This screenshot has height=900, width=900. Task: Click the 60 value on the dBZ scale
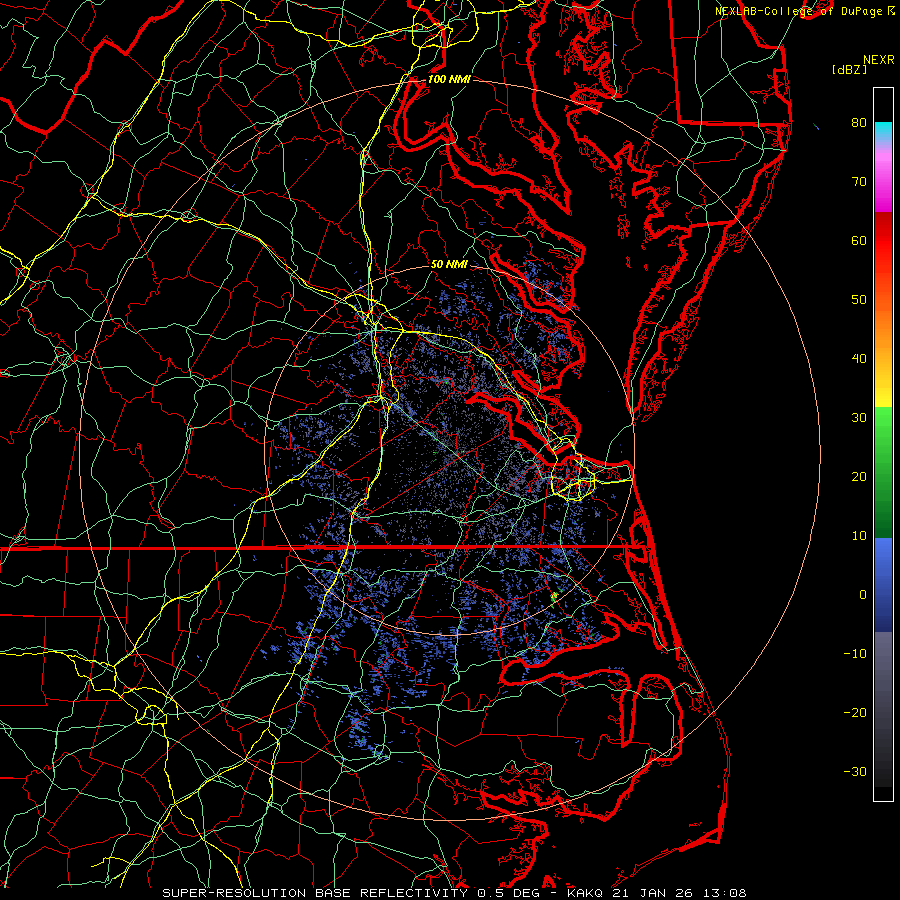(x=859, y=240)
